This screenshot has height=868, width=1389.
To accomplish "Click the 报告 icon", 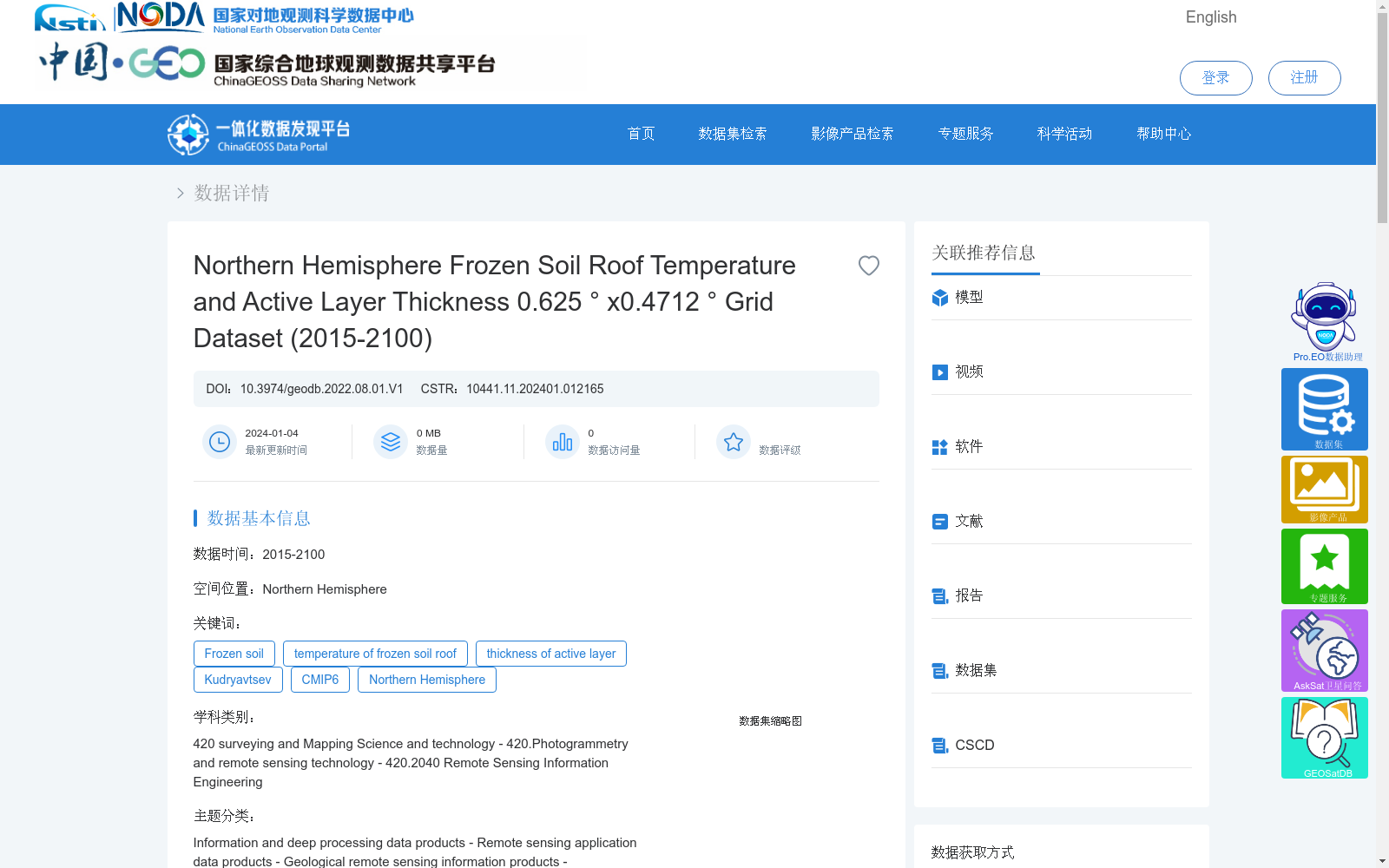I will click(x=940, y=596).
